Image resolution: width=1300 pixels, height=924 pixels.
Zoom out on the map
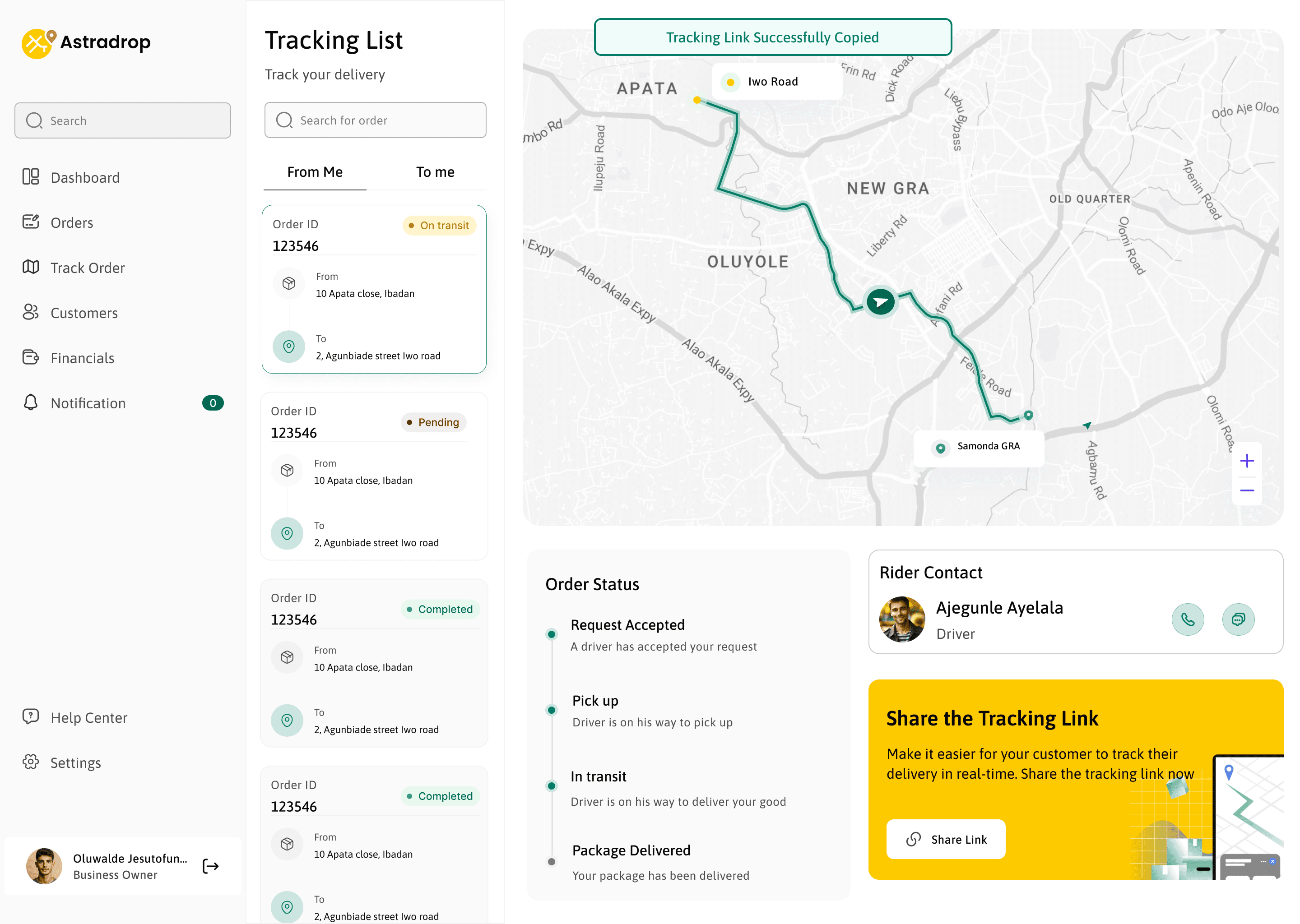click(x=1246, y=490)
